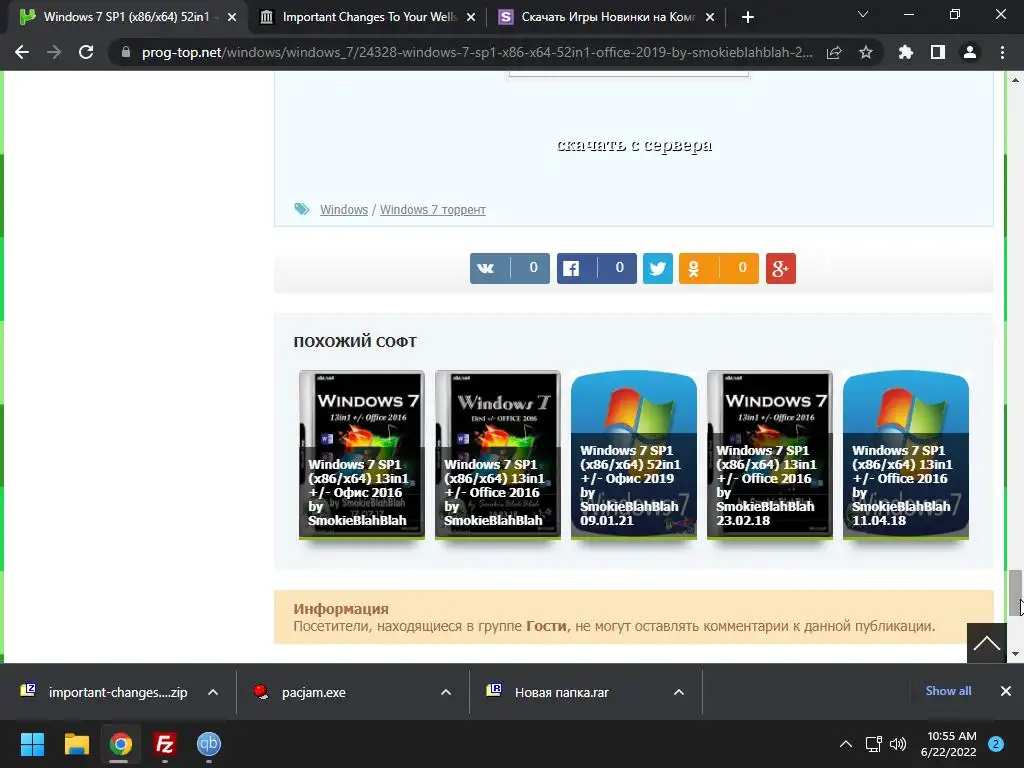The image size is (1024, 768).
Task: Open downloaded pacjam.exe
Action: tap(300, 692)
